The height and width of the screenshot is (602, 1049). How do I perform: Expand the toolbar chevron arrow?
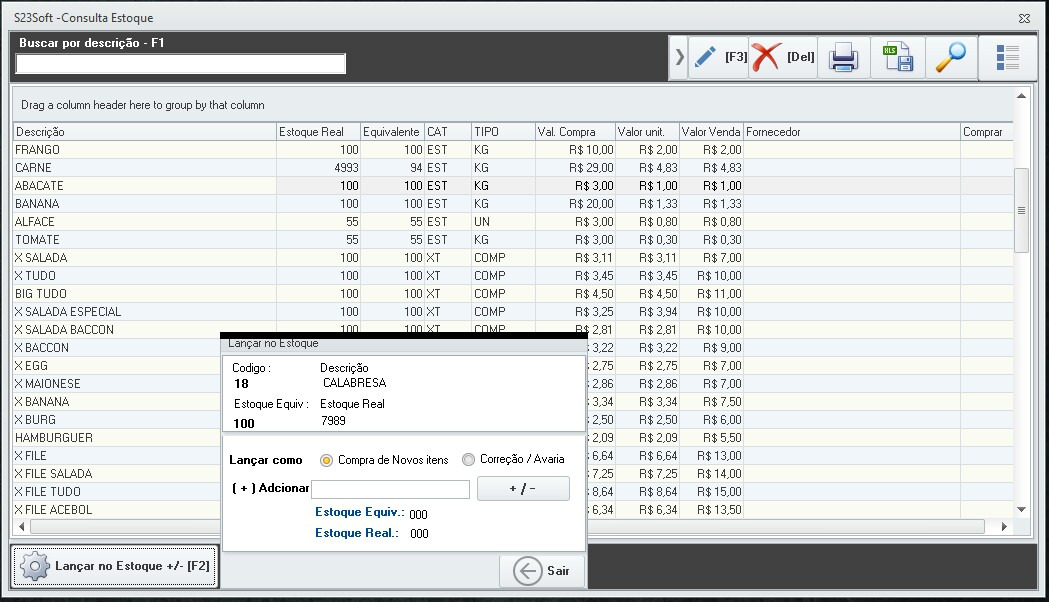point(680,57)
